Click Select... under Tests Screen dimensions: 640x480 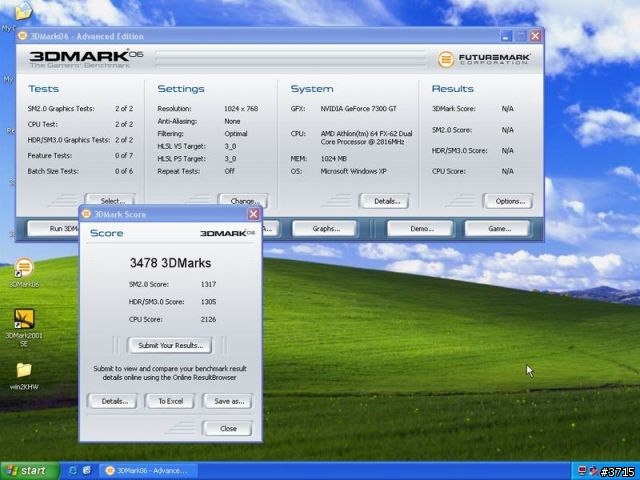(111, 199)
